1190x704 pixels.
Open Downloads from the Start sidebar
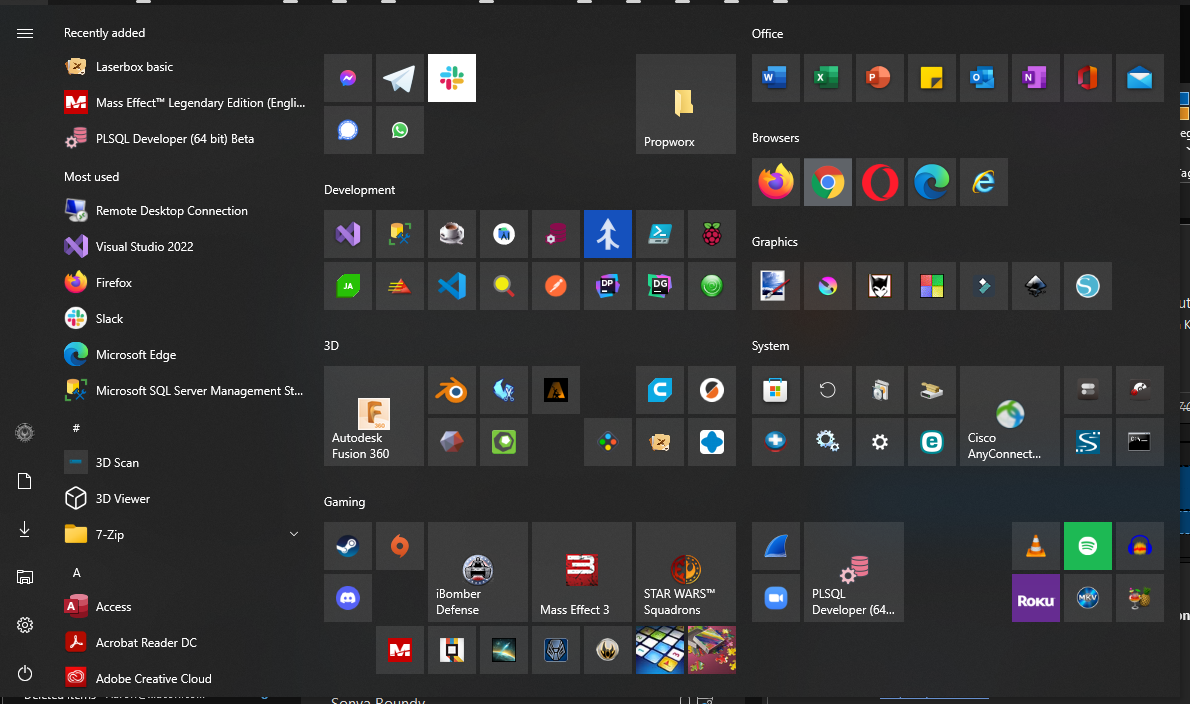click(x=24, y=529)
